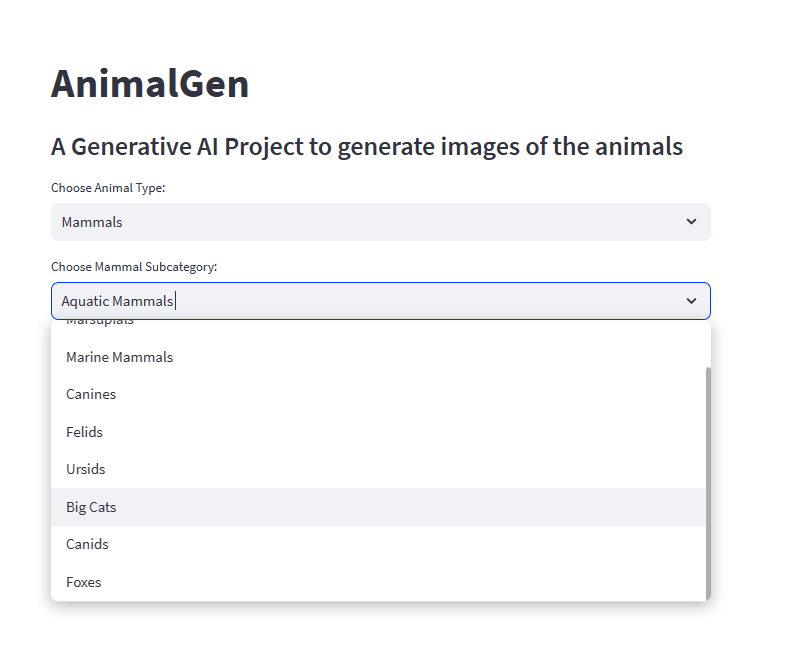811x667 pixels.
Task: Open the Choose Animal Type dropdown
Action: [380, 222]
